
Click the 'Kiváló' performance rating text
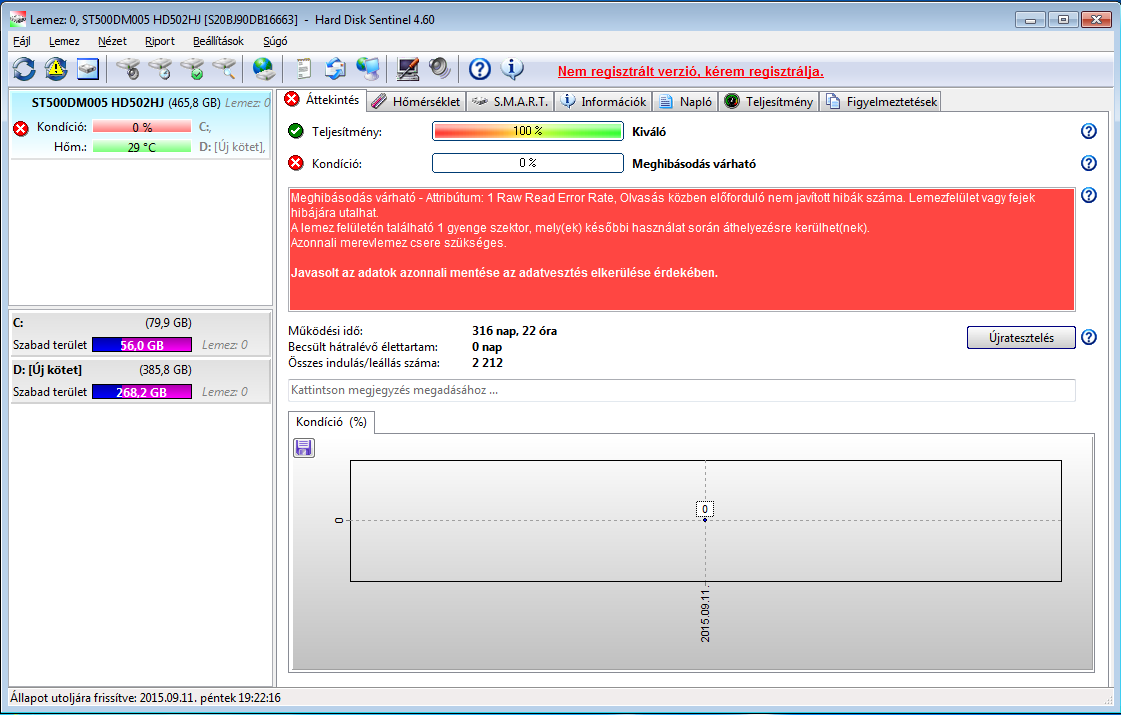pyautogui.click(x=648, y=132)
